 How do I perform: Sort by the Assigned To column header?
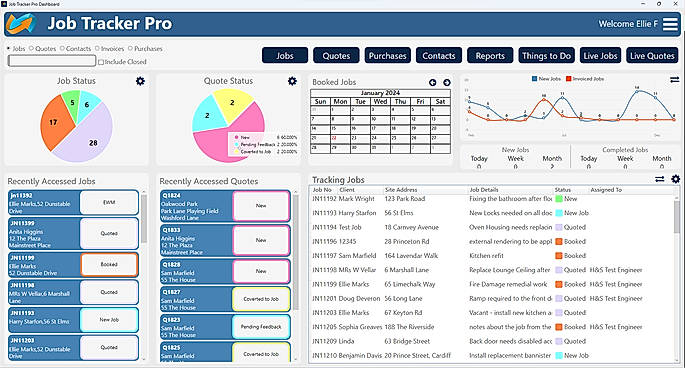(x=606, y=190)
